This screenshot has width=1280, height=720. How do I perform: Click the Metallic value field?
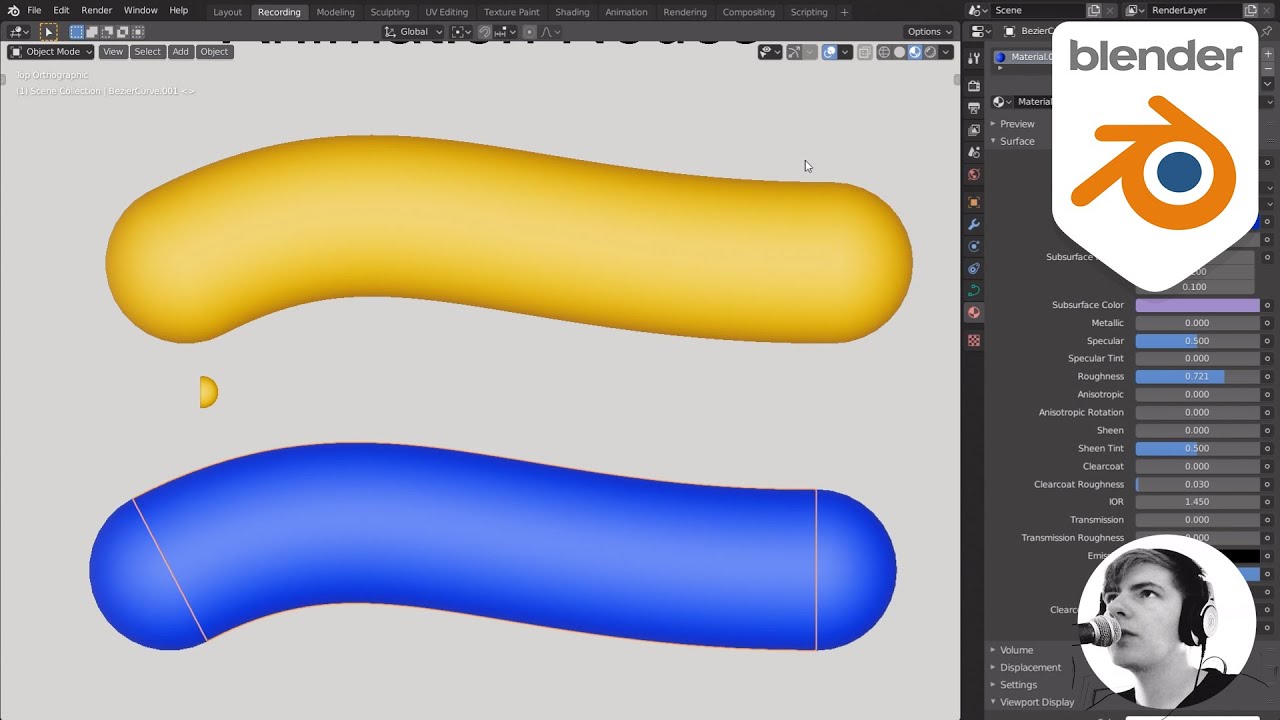[1197, 323]
